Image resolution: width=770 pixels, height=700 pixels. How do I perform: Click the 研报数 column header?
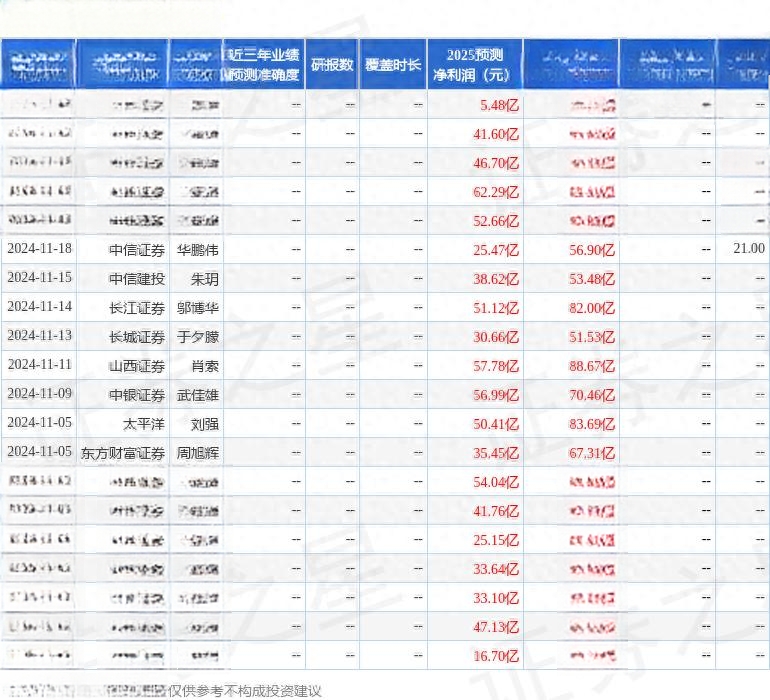pos(332,64)
